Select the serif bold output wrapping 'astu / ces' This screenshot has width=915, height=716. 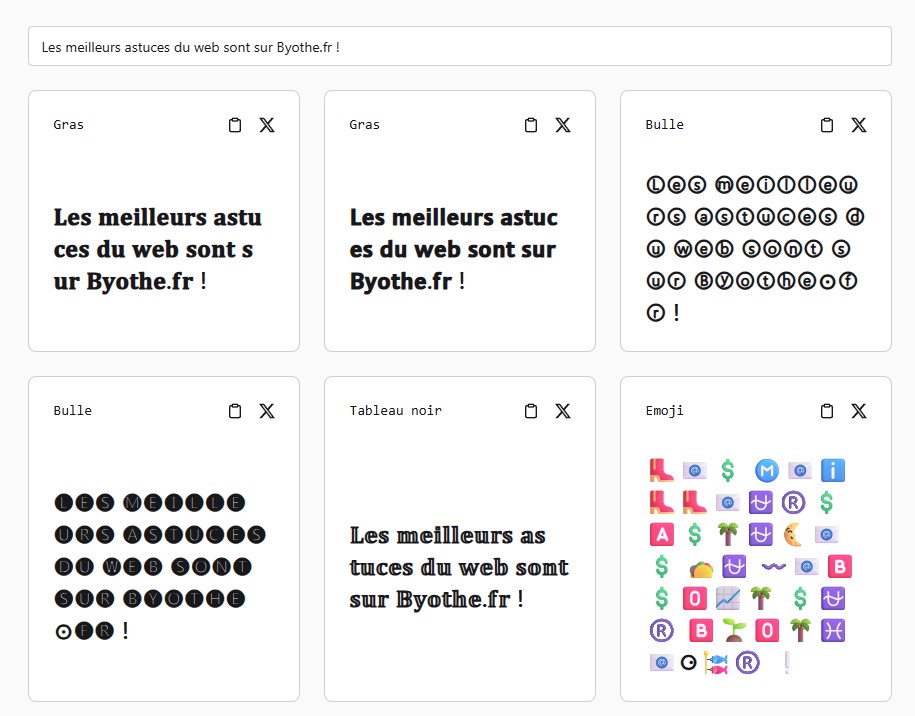click(x=158, y=249)
